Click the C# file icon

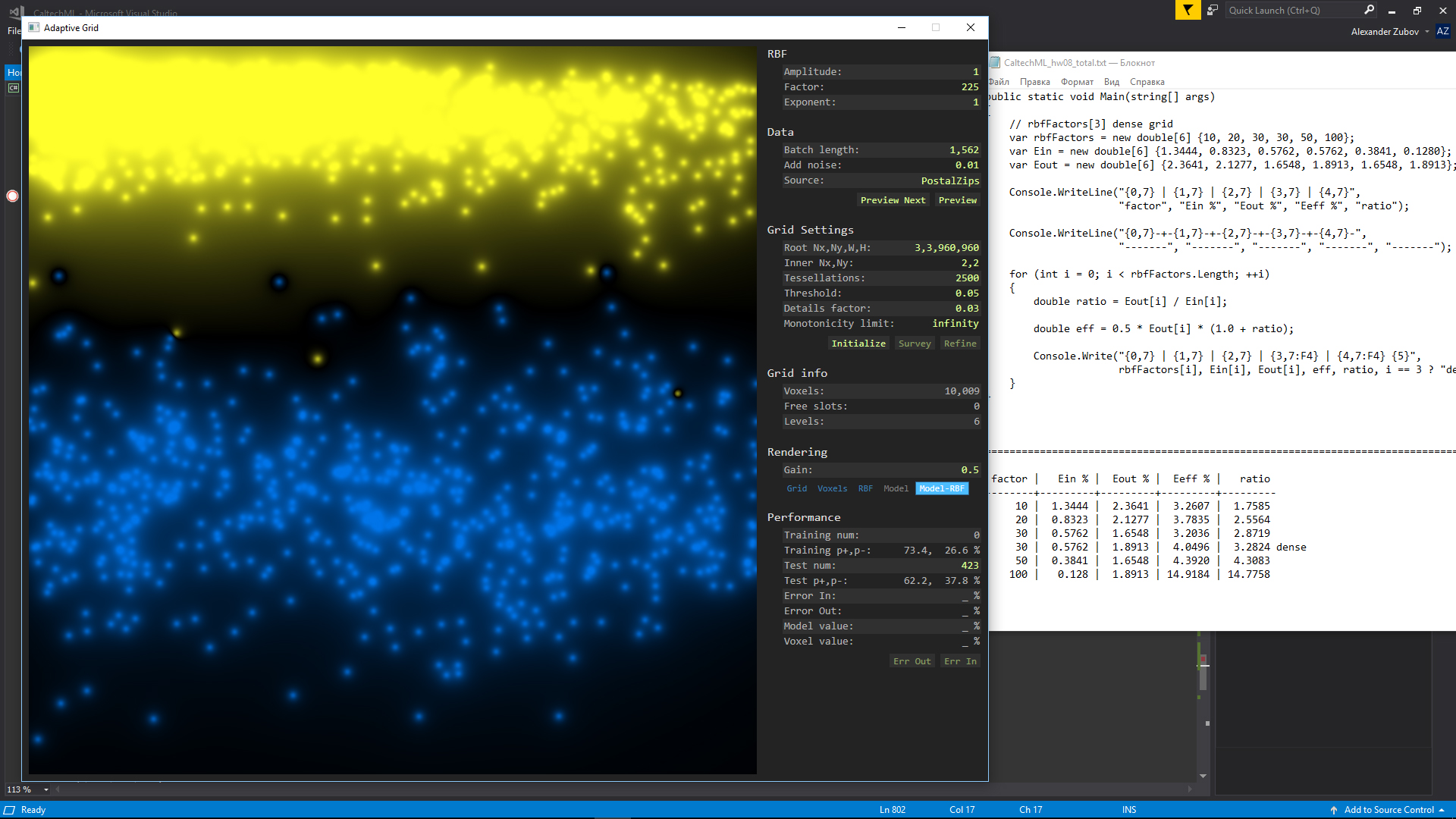[x=13, y=88]
